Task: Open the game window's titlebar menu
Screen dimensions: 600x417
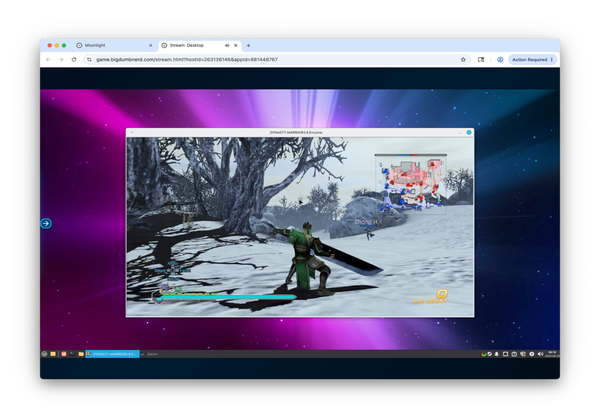Action: (x=132, y=132)
